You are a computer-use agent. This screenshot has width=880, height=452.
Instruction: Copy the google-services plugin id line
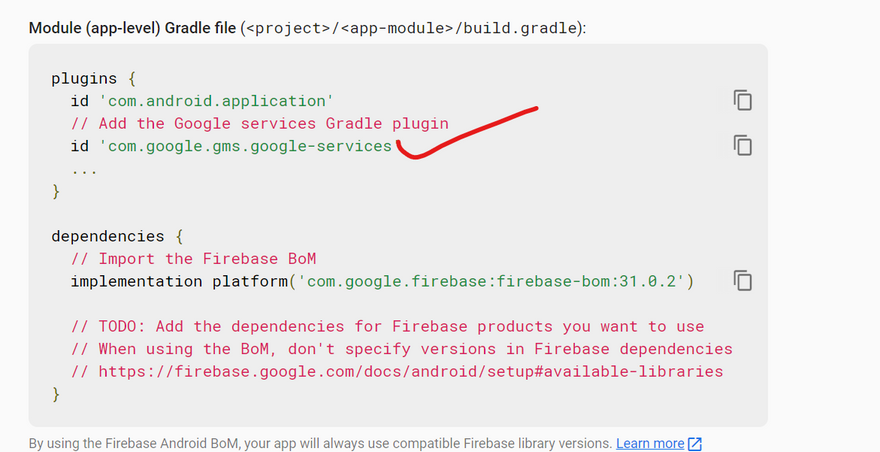tap(742, 145)
